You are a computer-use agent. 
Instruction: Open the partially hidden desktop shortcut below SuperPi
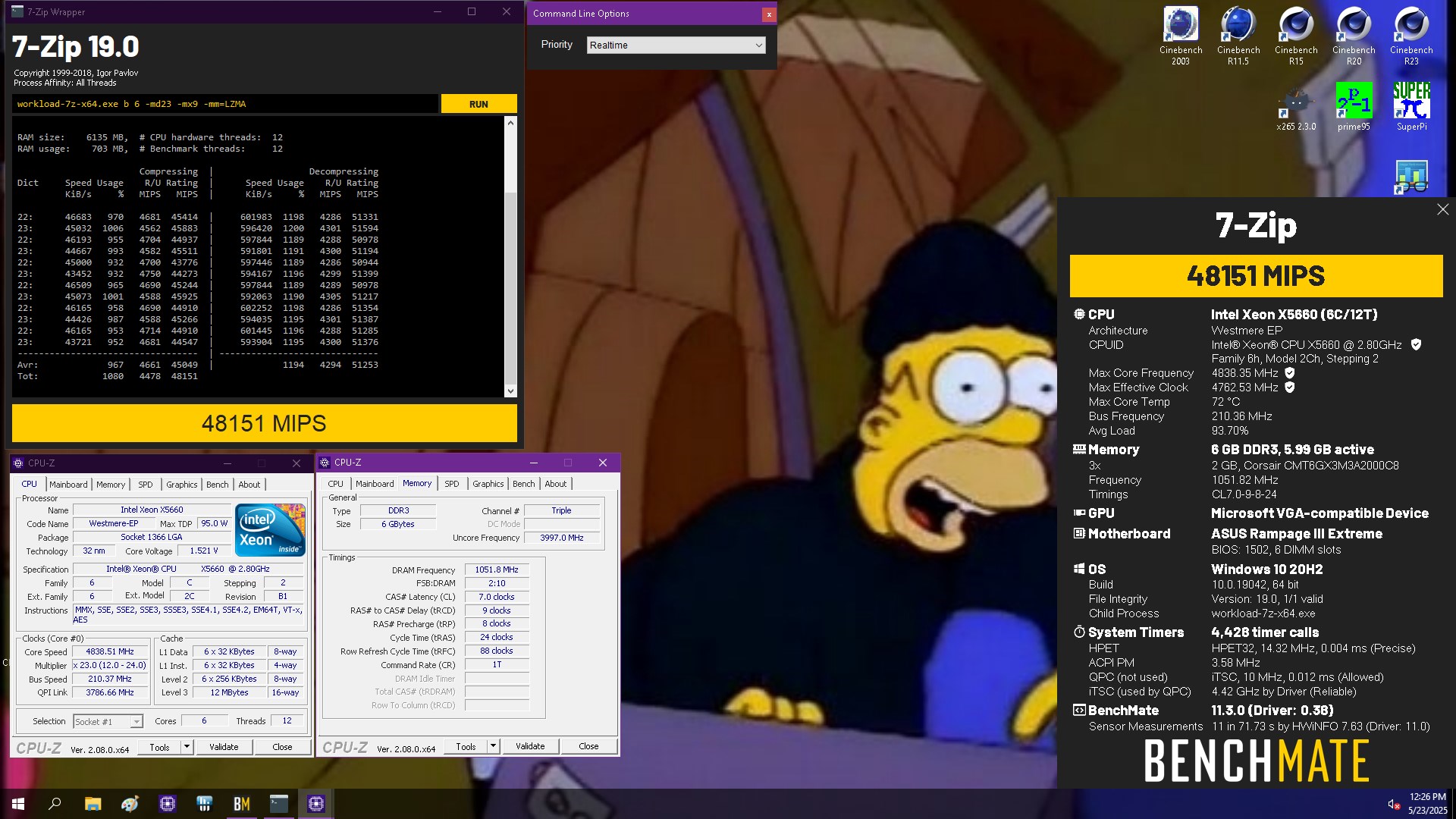pyautogui.click(x=1411, y=177)
